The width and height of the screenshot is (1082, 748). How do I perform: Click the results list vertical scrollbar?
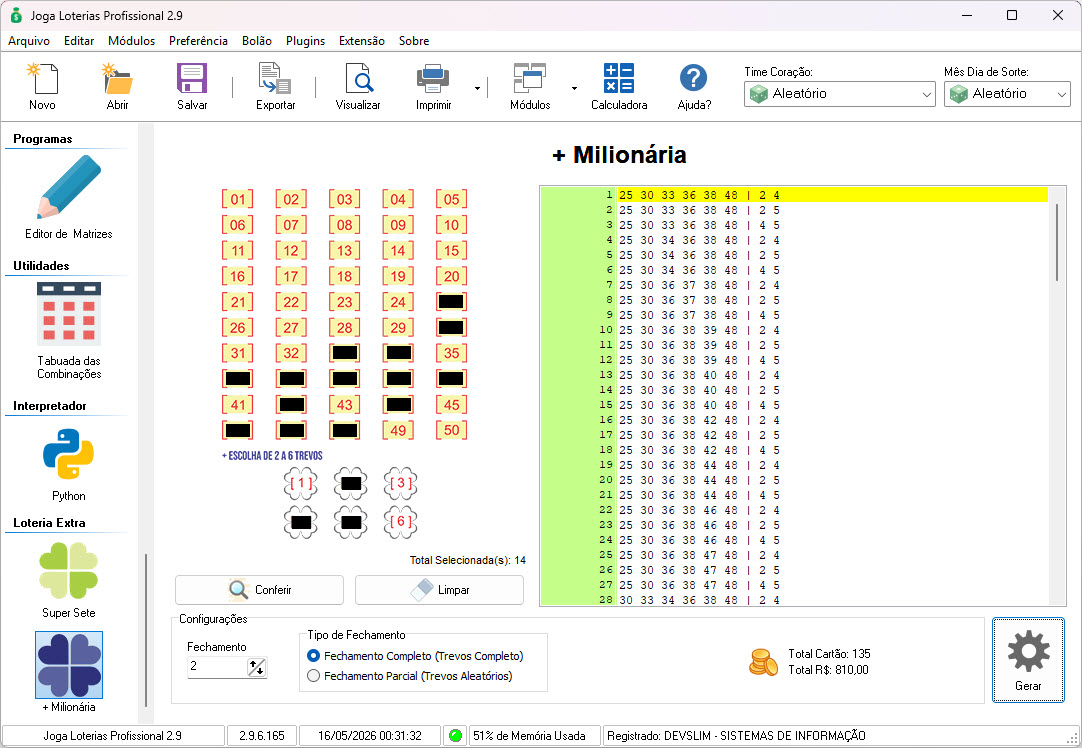click(x=1057, y=242)
